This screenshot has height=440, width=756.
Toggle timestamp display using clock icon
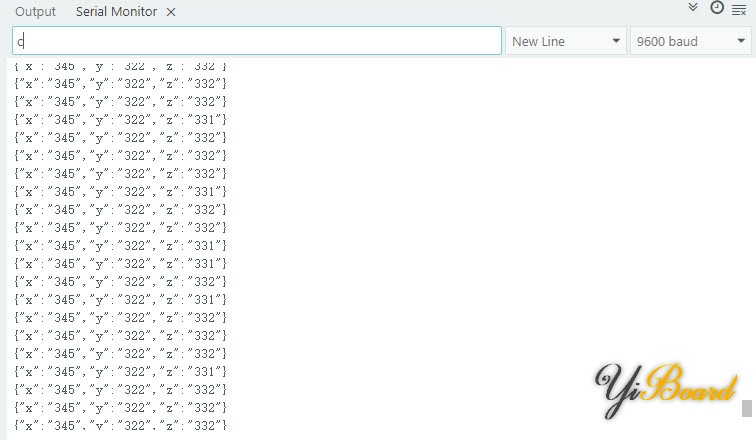coord(717,9)
